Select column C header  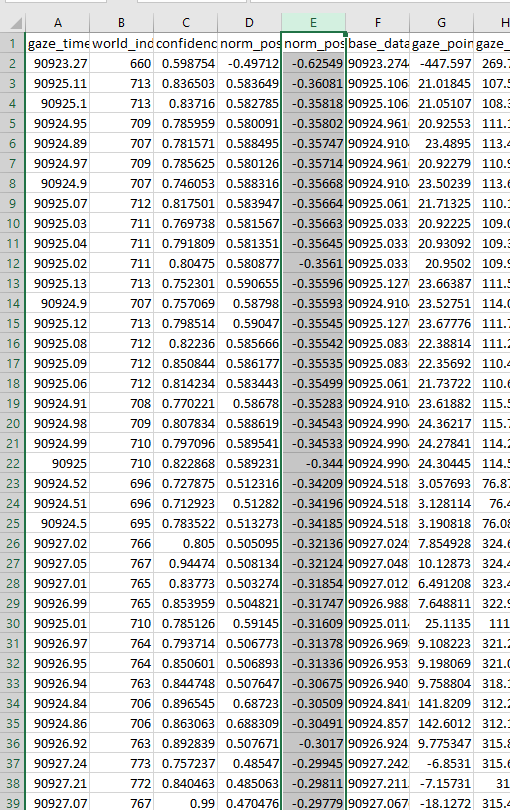tap(186, 23)
